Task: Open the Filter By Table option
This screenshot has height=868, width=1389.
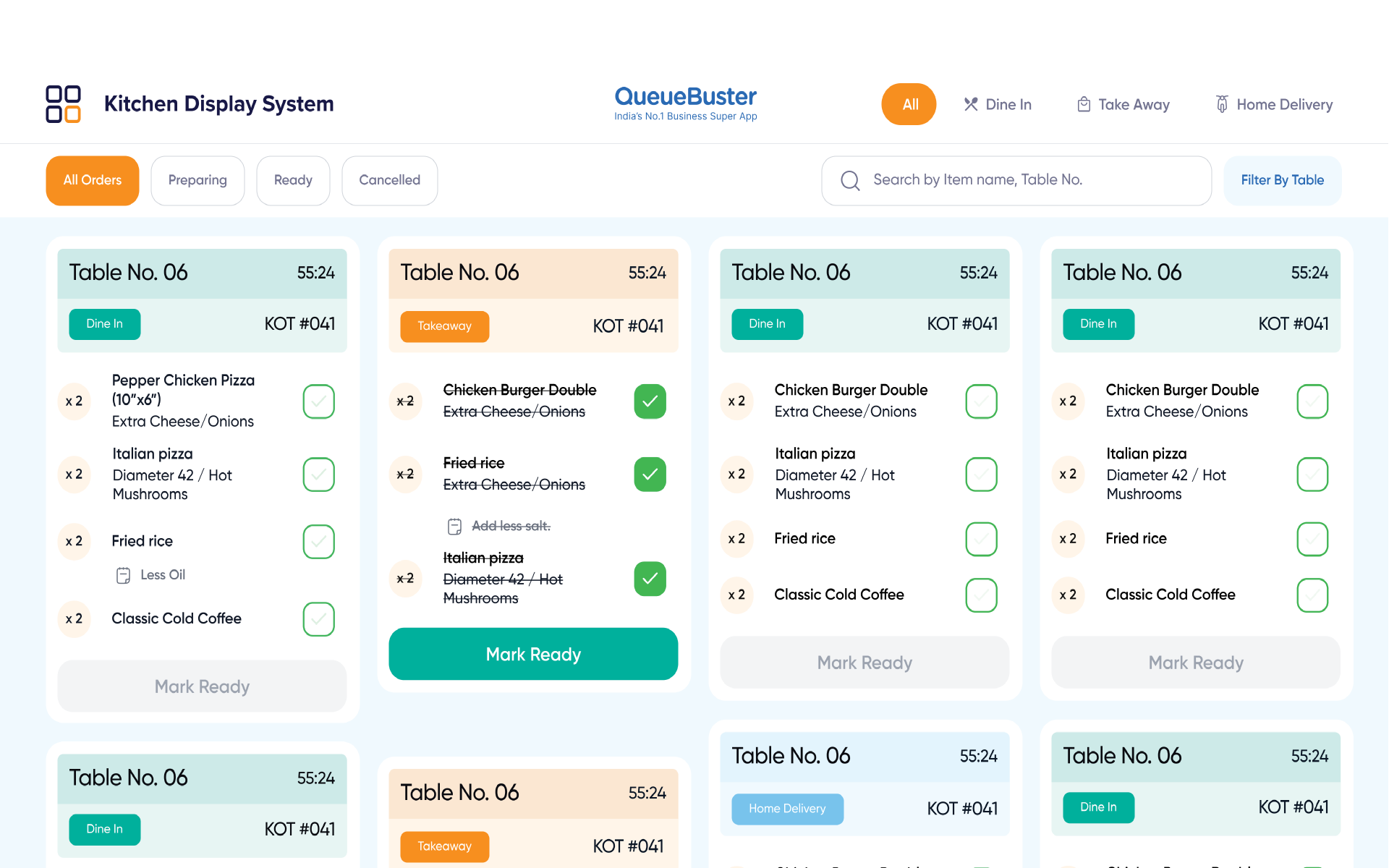Action: [x=1282, y=181]
